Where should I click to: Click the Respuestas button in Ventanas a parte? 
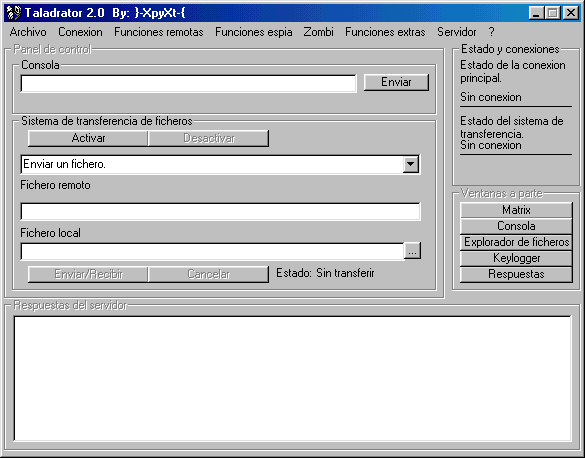516,274
